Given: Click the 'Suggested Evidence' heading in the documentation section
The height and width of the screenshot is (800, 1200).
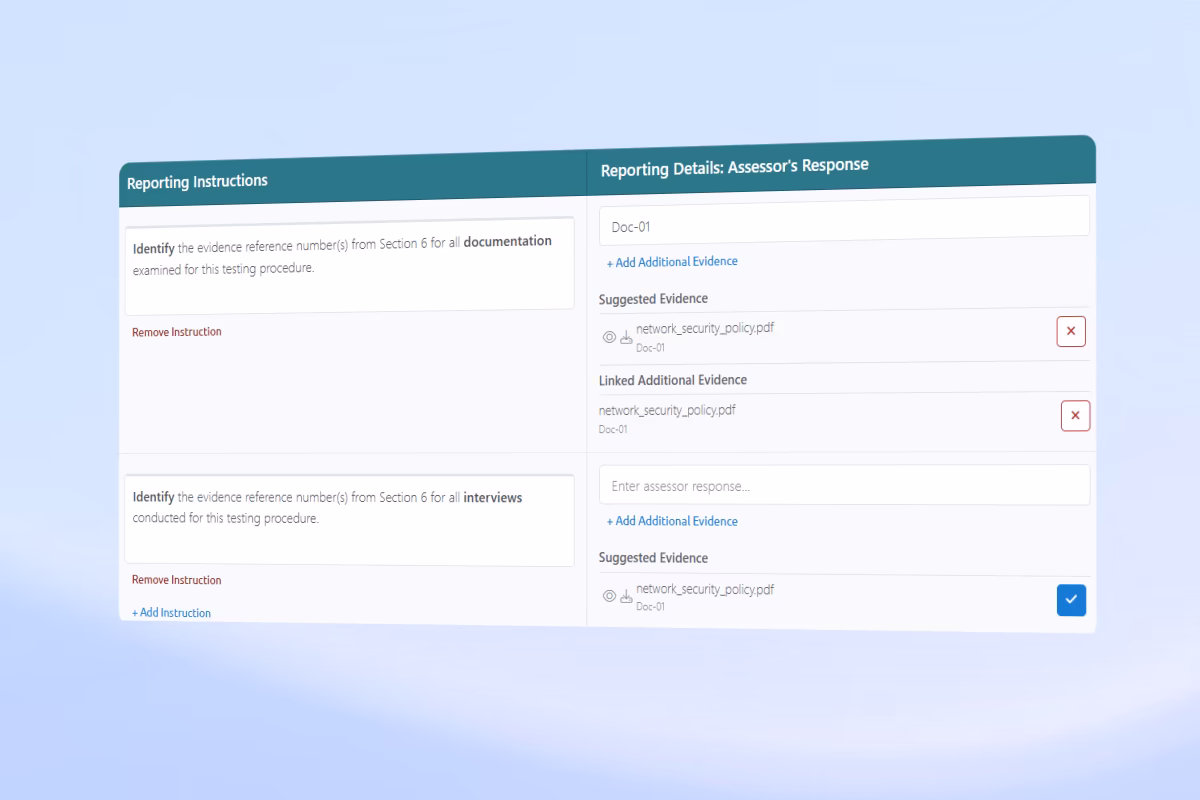Looking at the screenshot, I should (653, 299).
